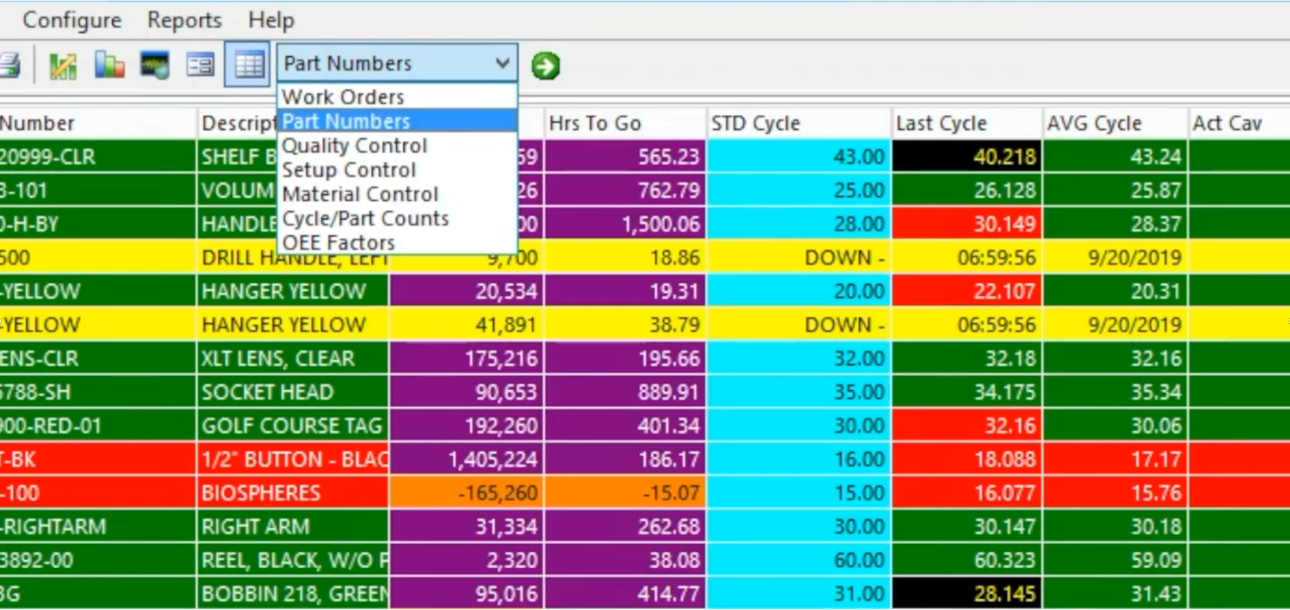This screenshot has height=610, width=1290.
Task: Open the Configure menu
Action: pos(71,20)
